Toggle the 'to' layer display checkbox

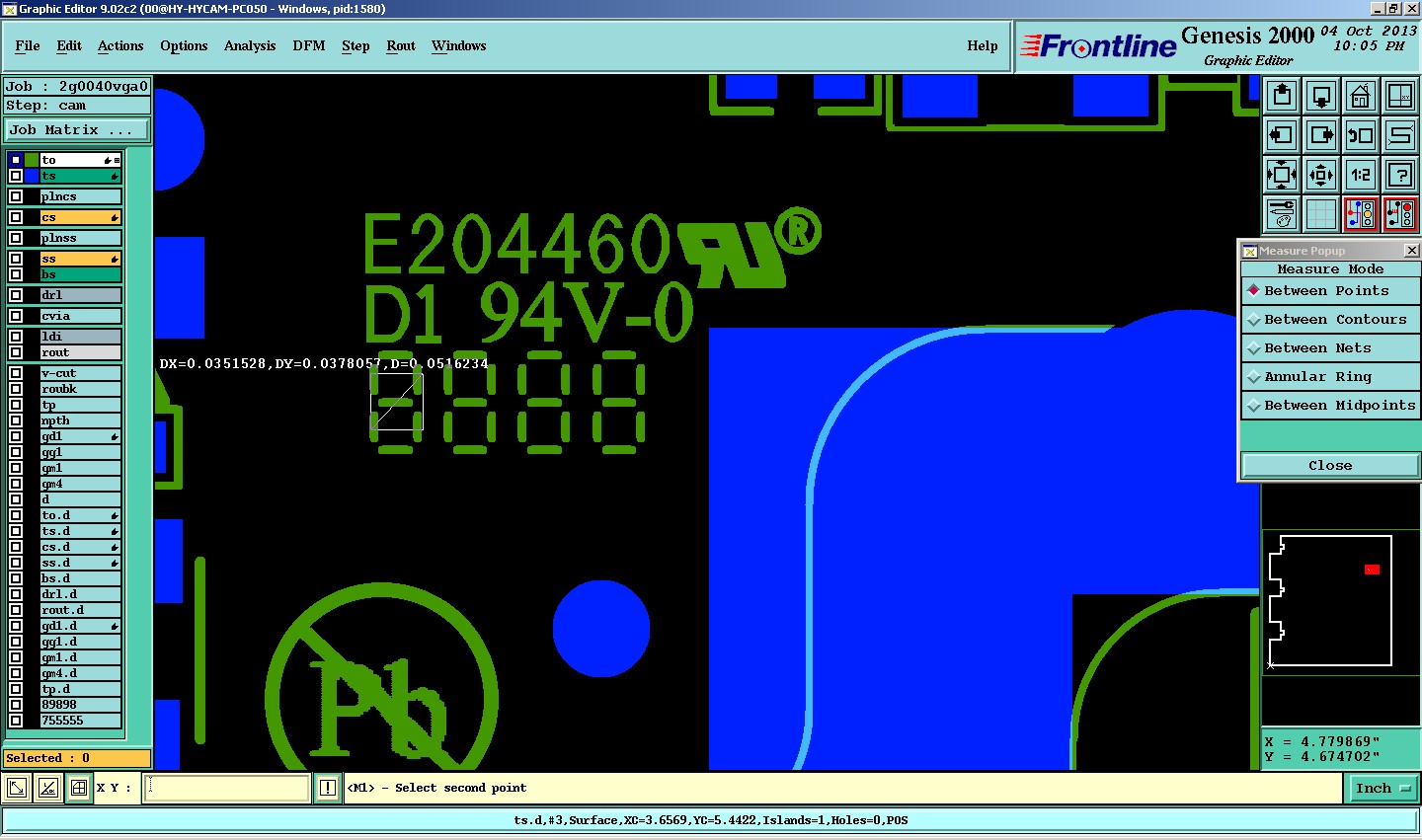pyautogui.click(x=16, y=160)
